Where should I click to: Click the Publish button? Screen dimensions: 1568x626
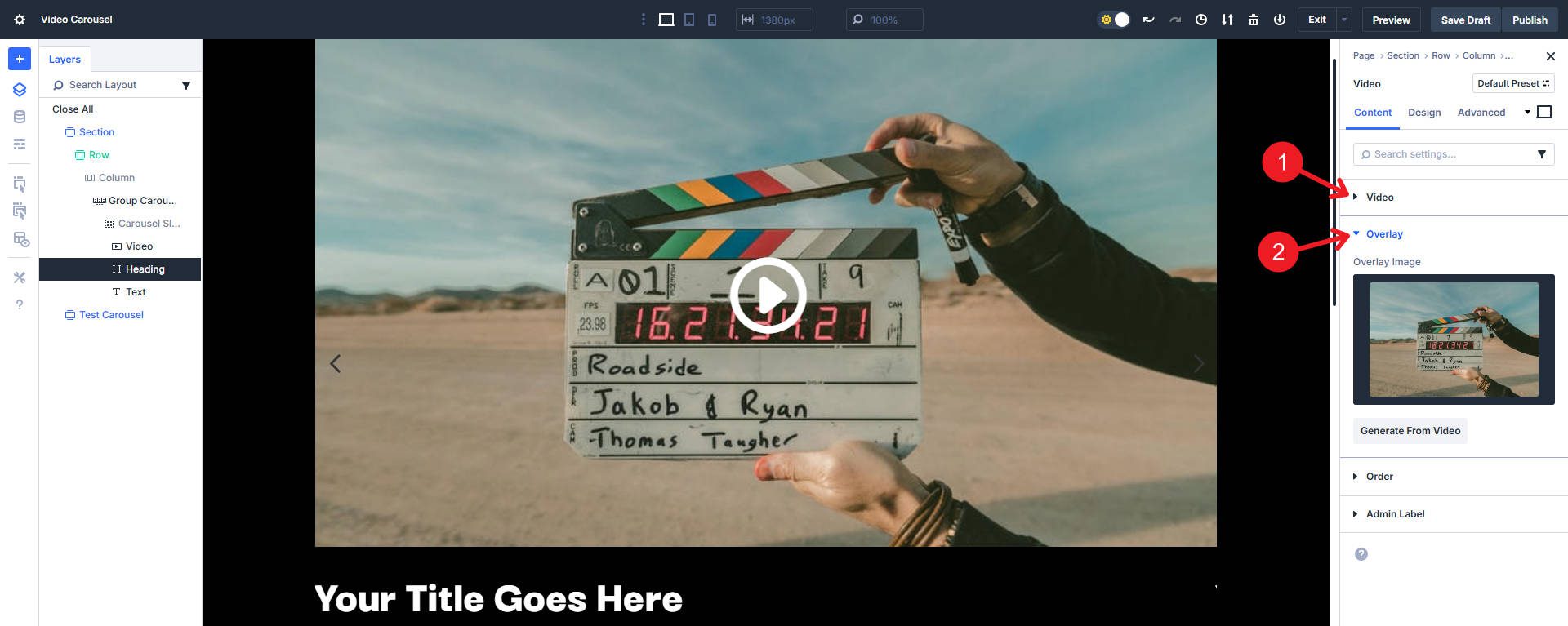[x=1529, y=20]
